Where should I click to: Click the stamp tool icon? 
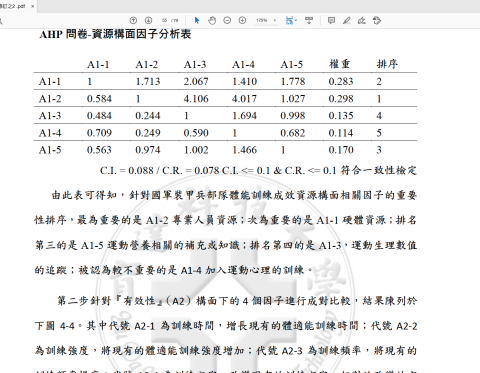tap(377, 20)
